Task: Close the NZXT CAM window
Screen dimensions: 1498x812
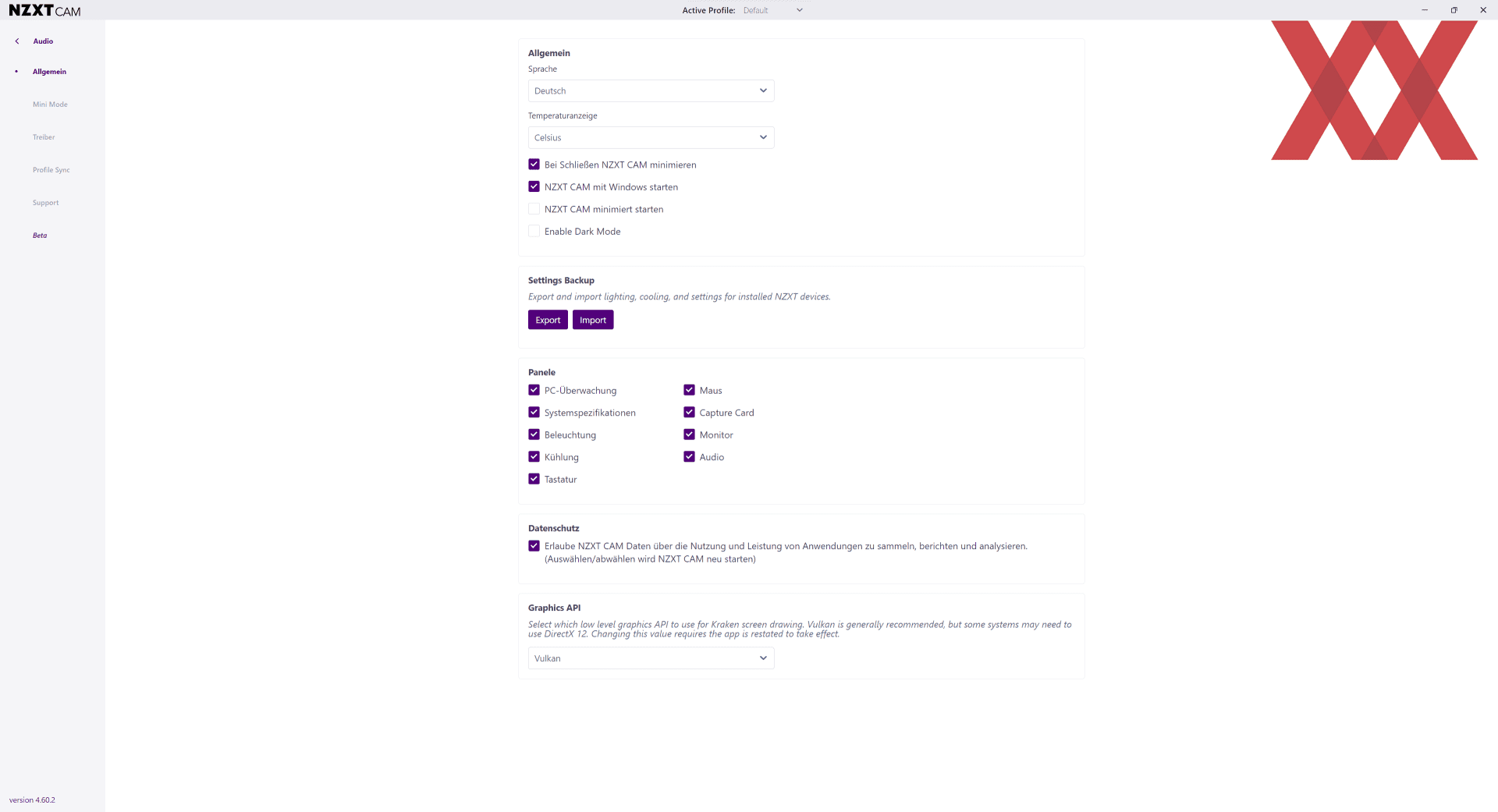Action: point(1483,10)
